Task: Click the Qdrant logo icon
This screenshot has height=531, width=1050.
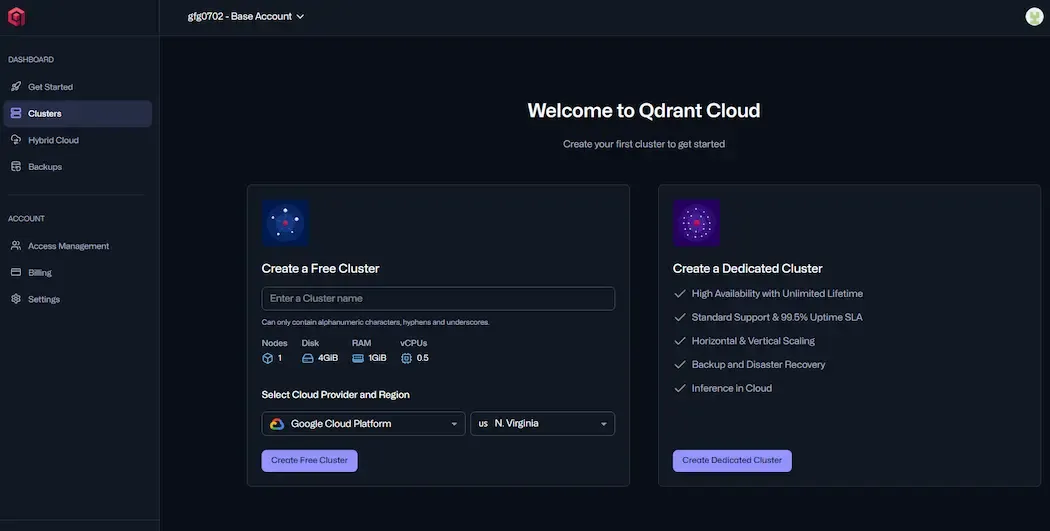Action: [x=16, y=17]
